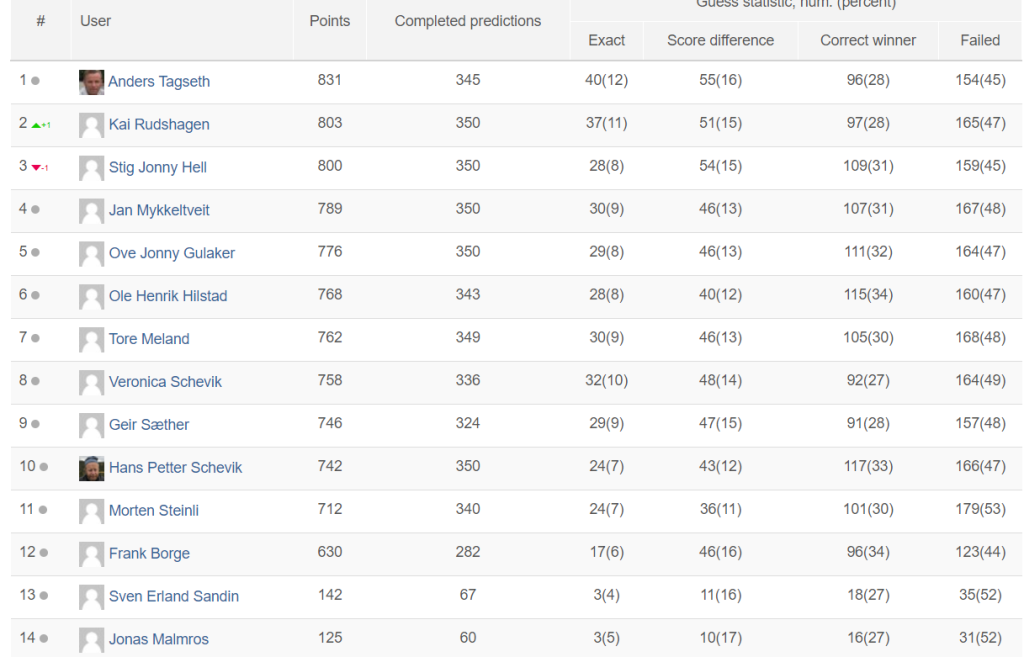The image size is (1024, 657).
Task: Click placeholder avatar beside Jonas Malmros
Action: [91, 640]
